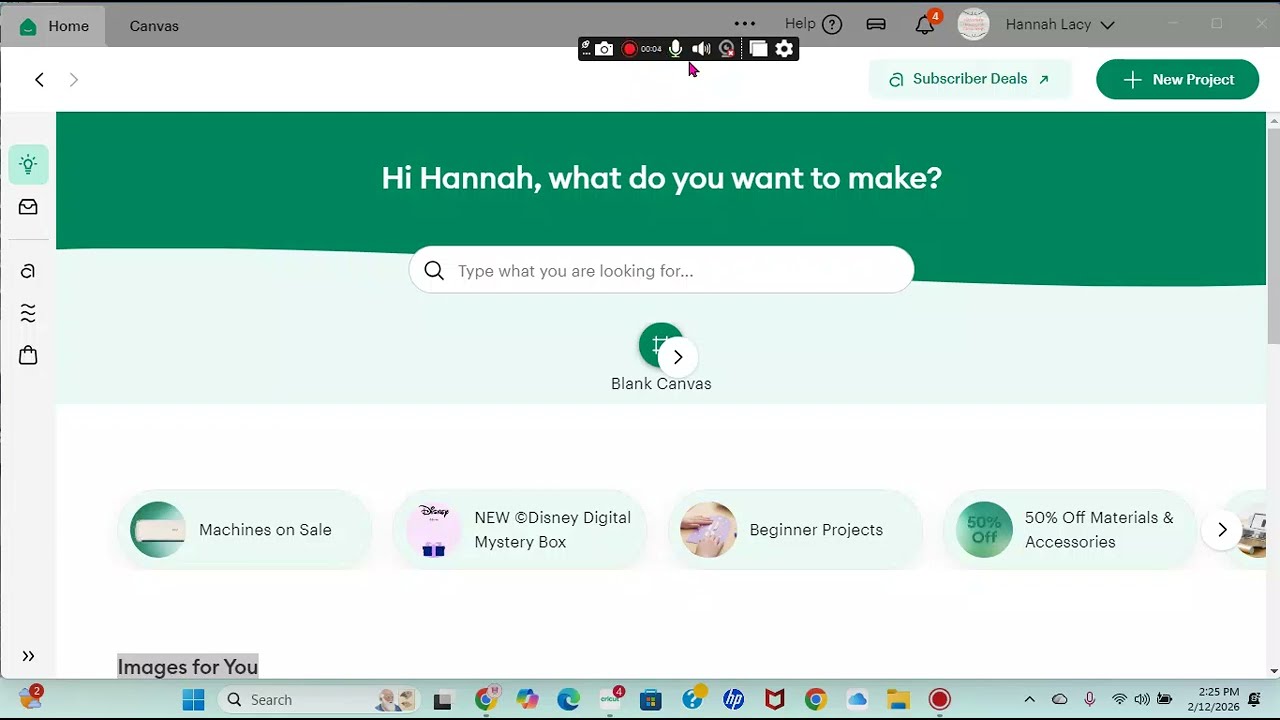Expand the Hannah Lacy account dropdown

(1107, 25)
